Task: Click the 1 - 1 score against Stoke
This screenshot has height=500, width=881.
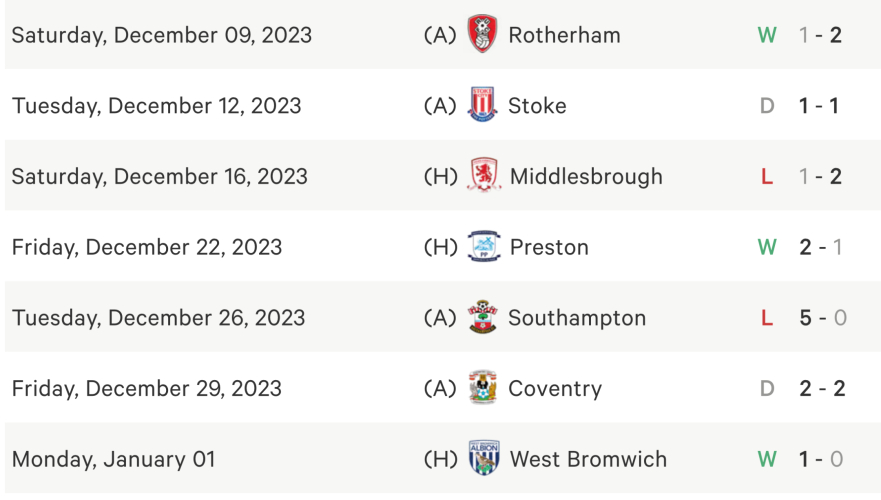Action: [x=820, y=106]
